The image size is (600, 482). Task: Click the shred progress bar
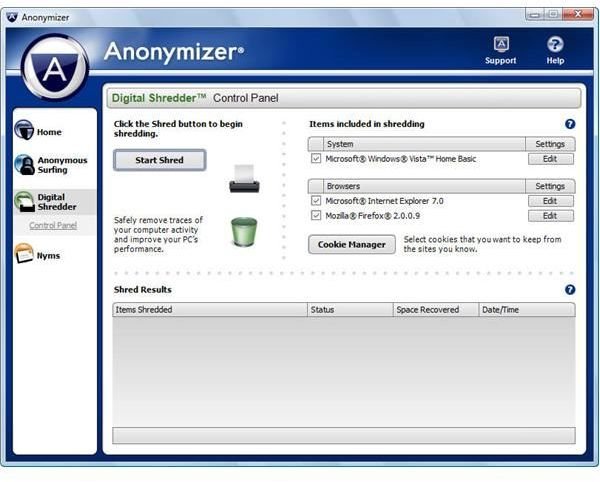click(x=344, y=435)
